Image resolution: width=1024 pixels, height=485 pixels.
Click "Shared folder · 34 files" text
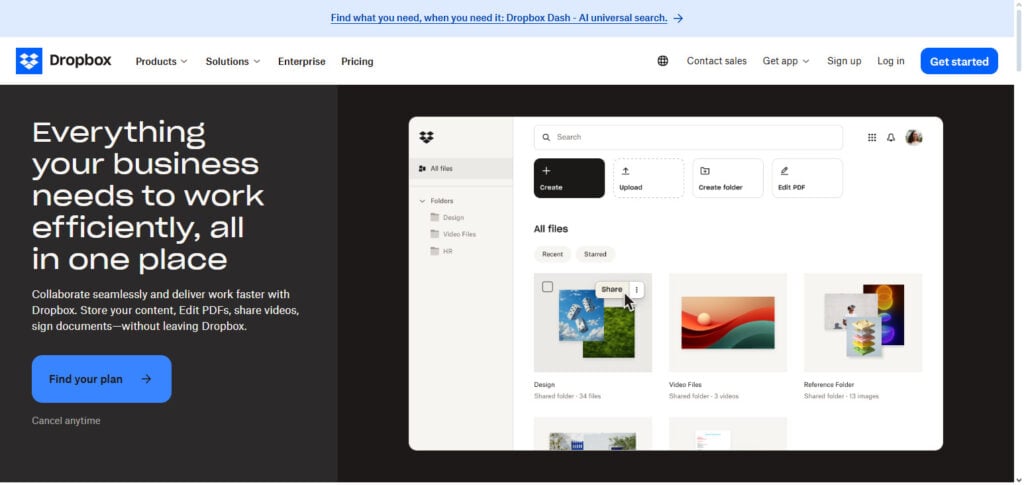567,396
